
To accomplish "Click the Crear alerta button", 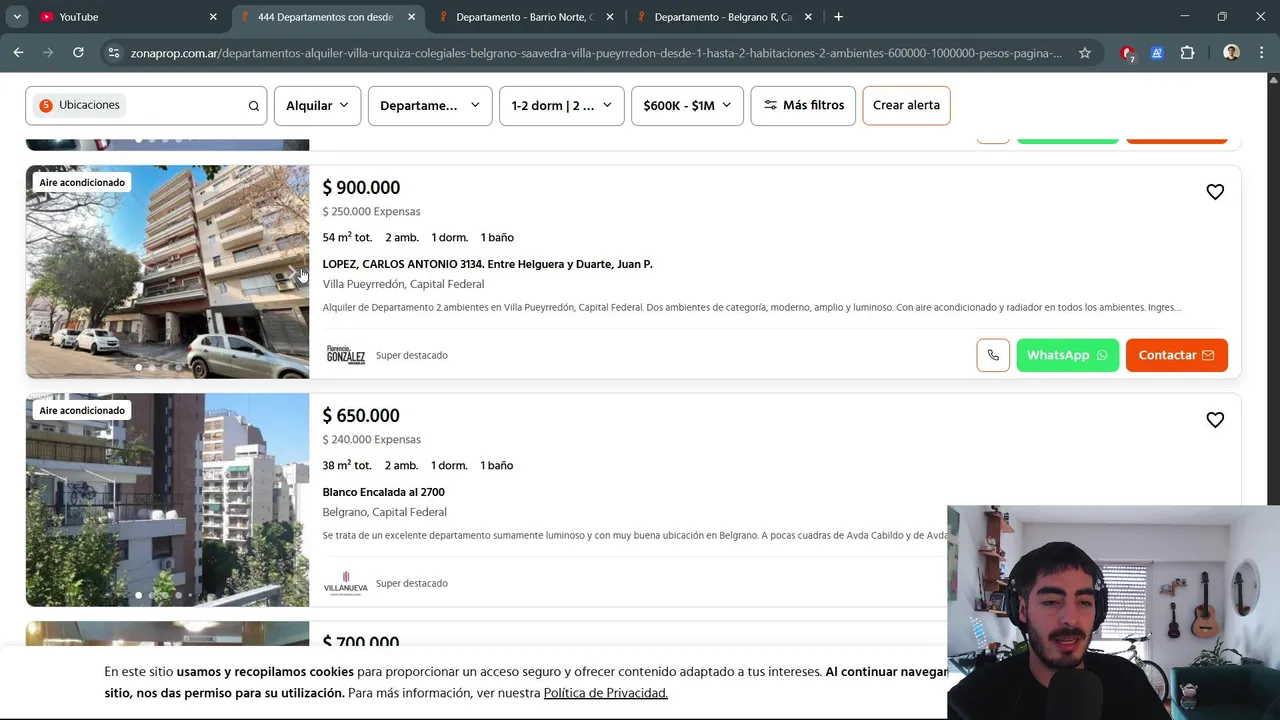I will point(906,105).
